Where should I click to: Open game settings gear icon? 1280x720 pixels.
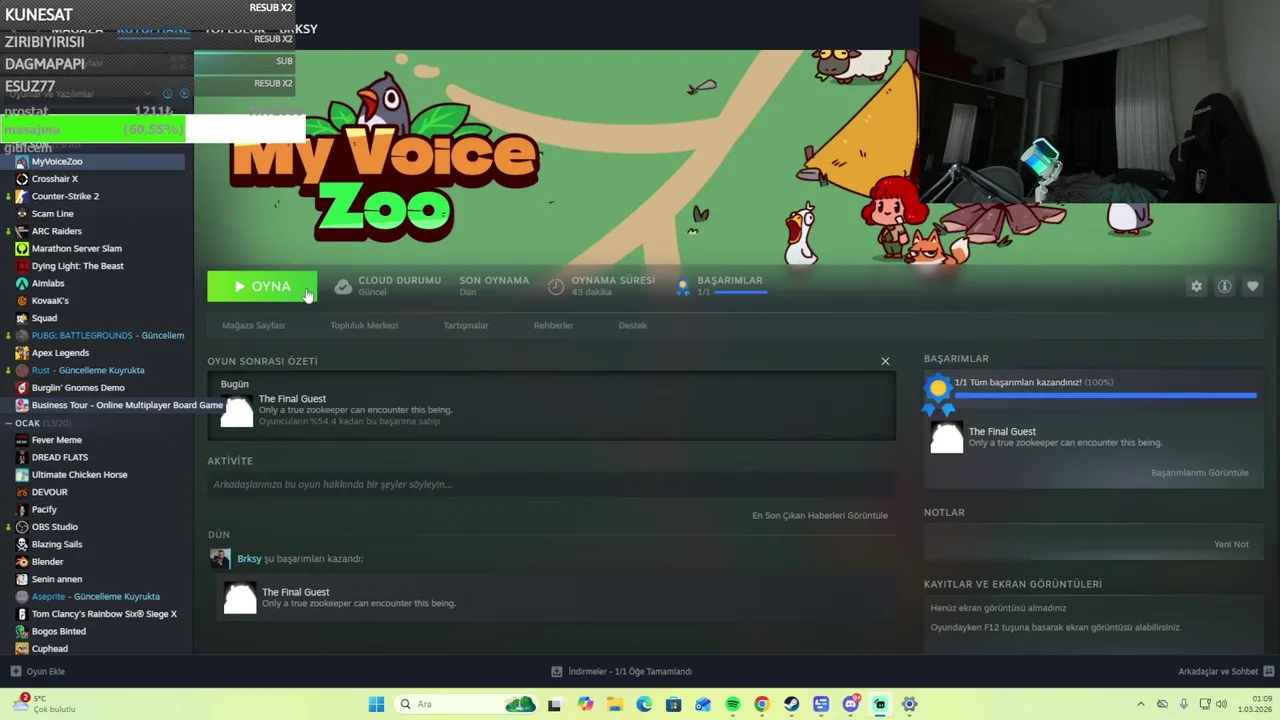(1196, 286)
